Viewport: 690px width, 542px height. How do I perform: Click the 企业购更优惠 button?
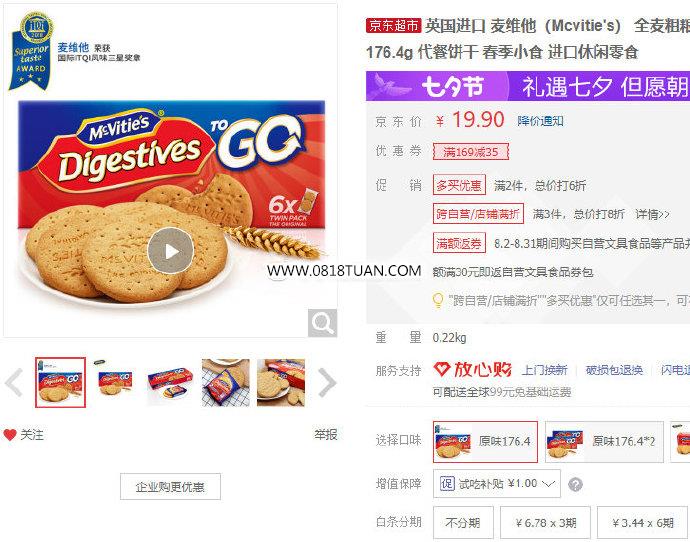[170, 487]
